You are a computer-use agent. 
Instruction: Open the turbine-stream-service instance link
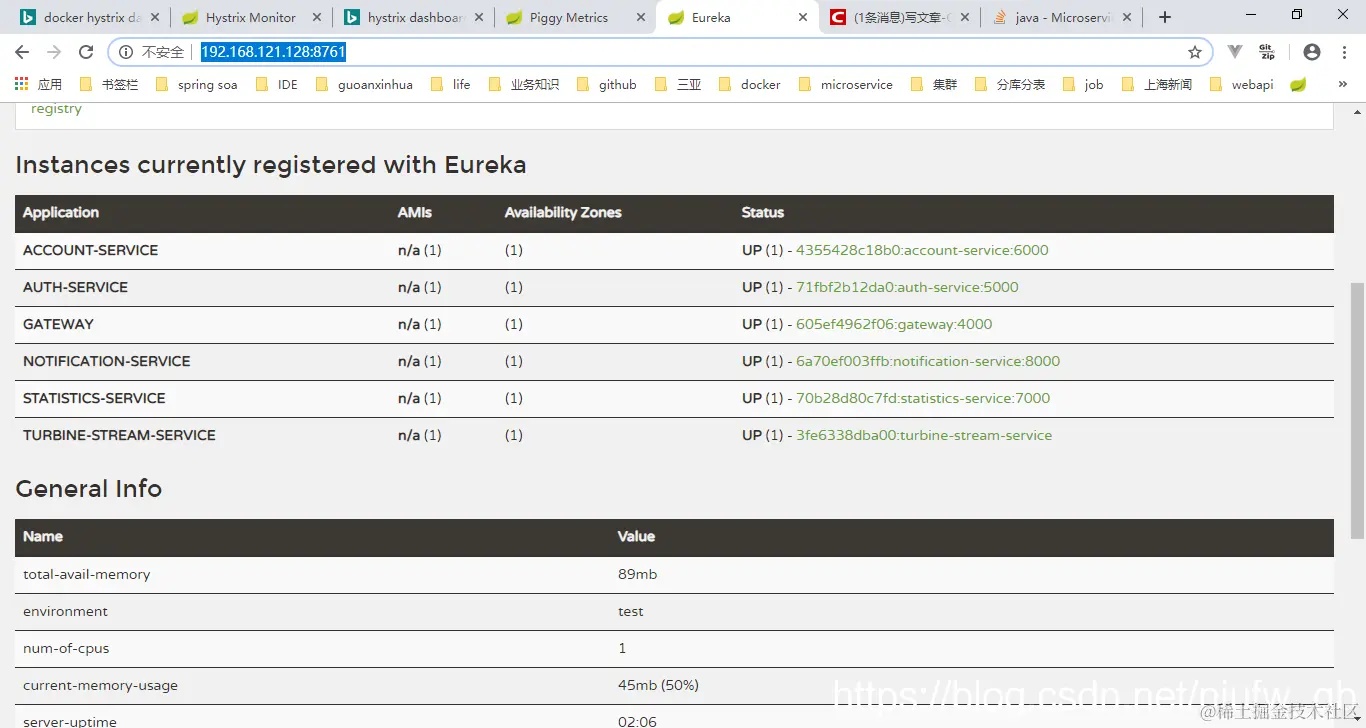(924, 435)
